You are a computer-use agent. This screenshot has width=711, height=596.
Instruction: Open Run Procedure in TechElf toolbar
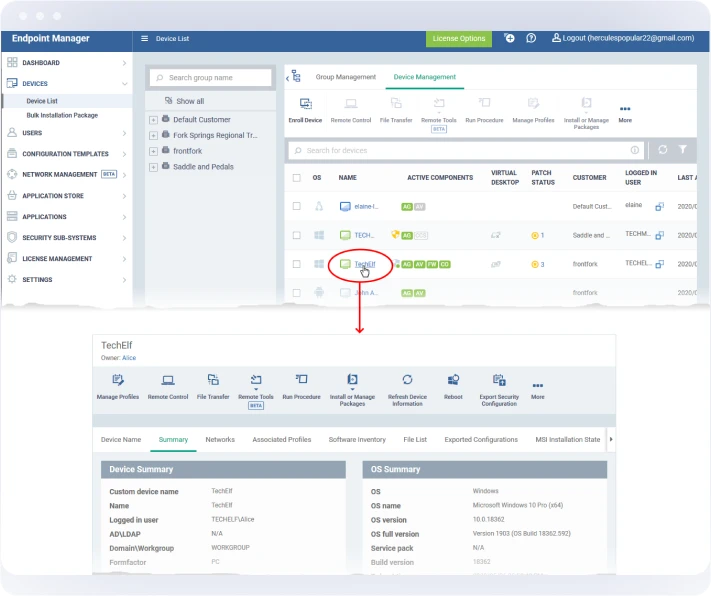[x=301, y=380]
